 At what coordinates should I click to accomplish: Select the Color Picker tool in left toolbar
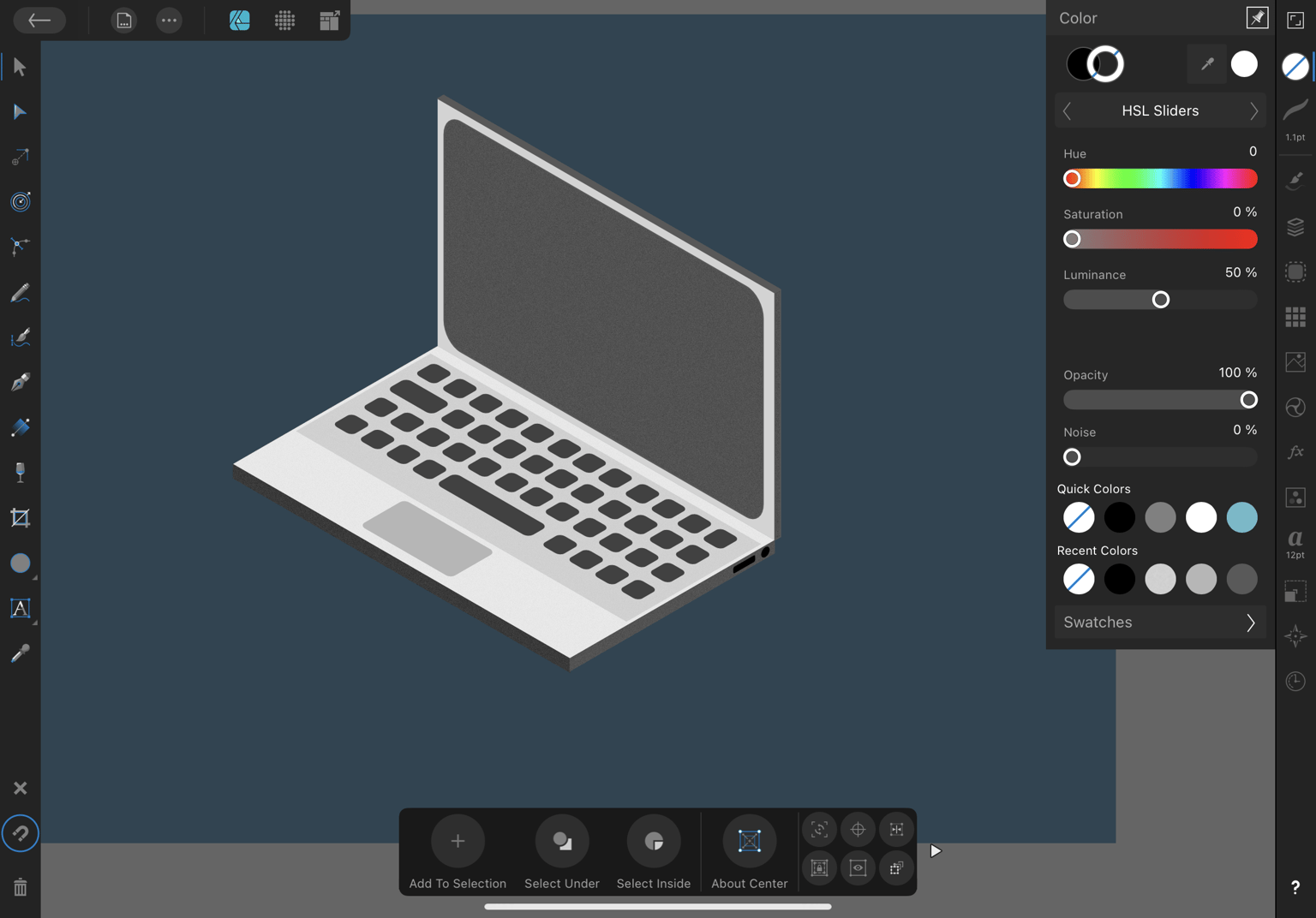click(20, 653)
